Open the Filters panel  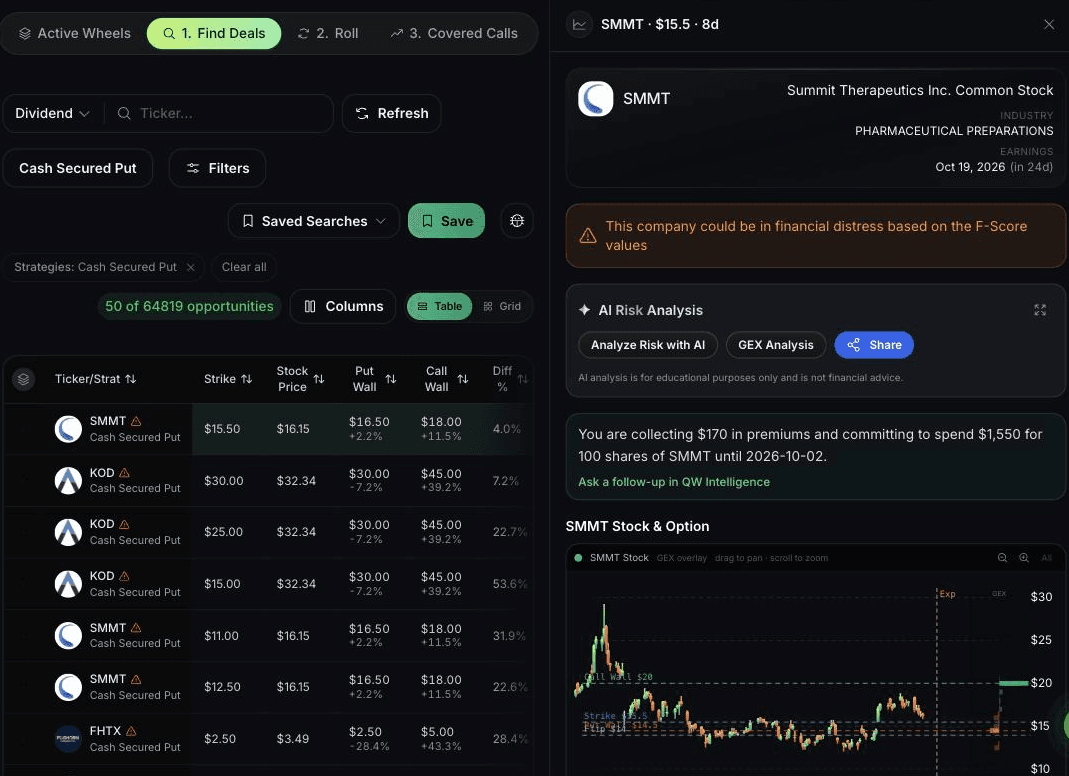(x=217, y=168)
